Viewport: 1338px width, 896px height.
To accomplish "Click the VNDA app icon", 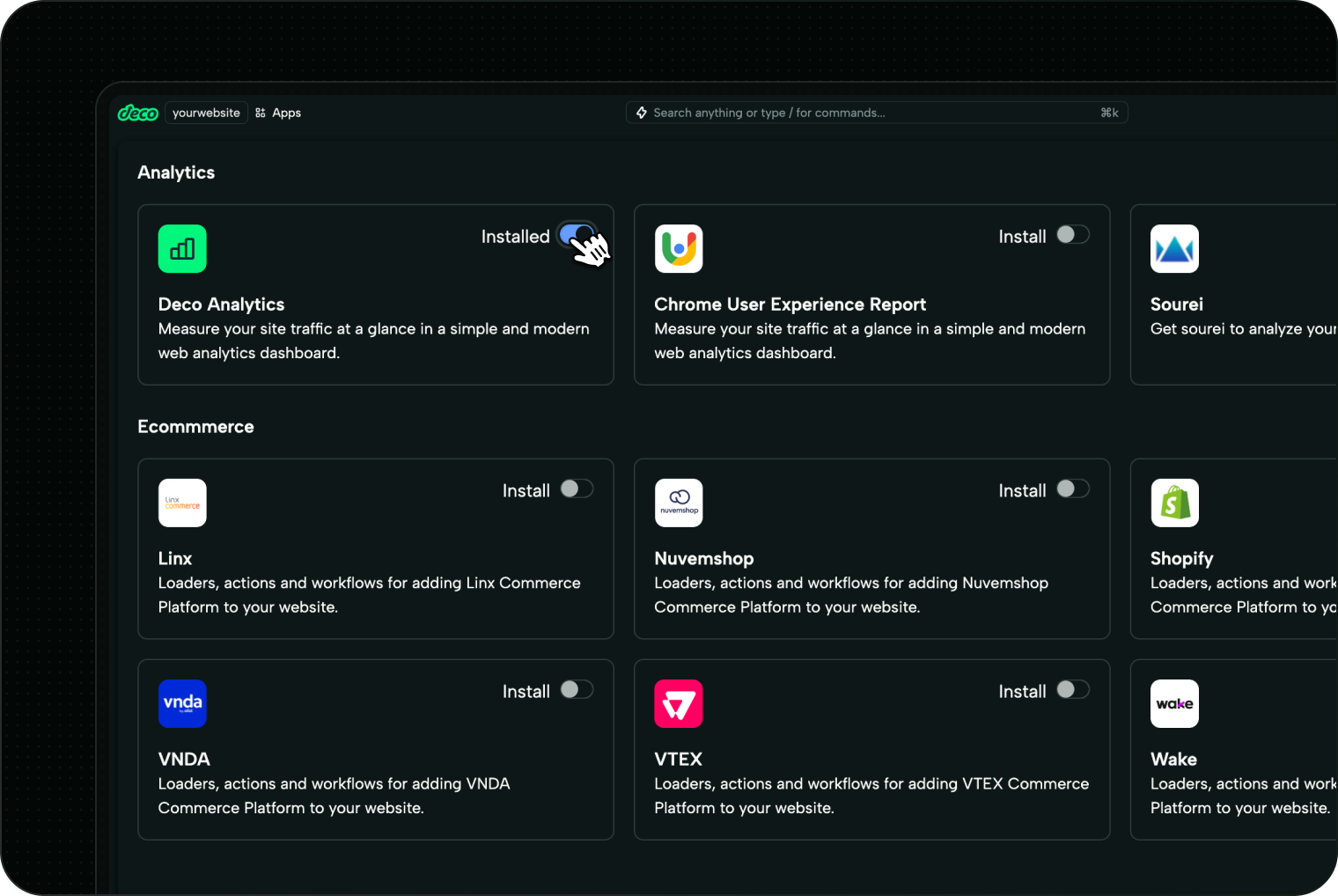I will [182, 703].
